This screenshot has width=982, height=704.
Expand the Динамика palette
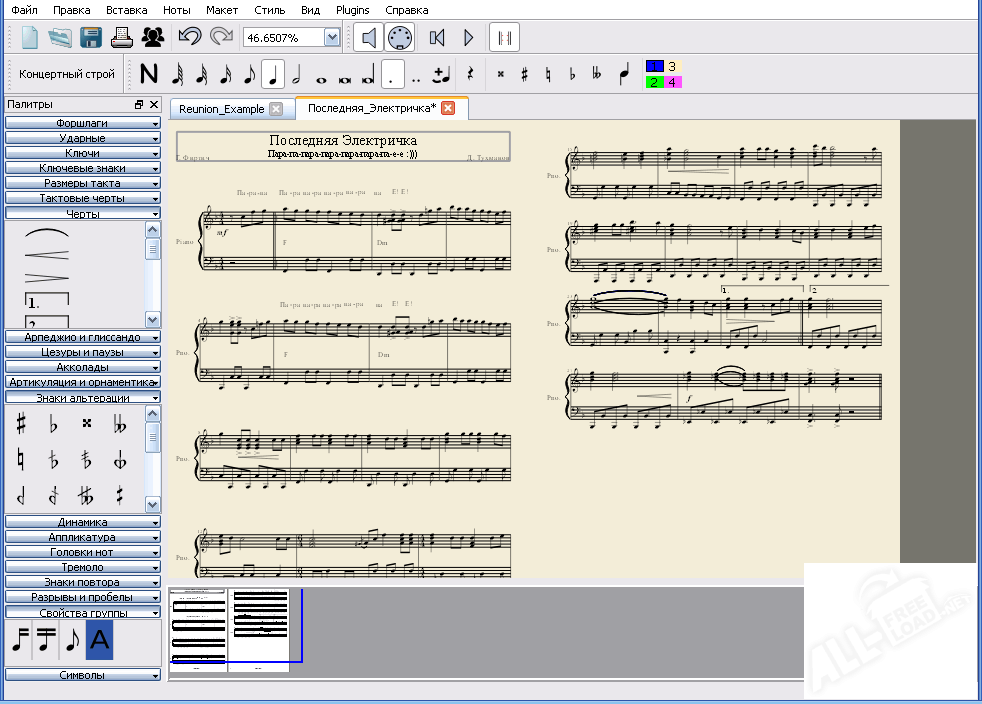click(x=82, y=522)
